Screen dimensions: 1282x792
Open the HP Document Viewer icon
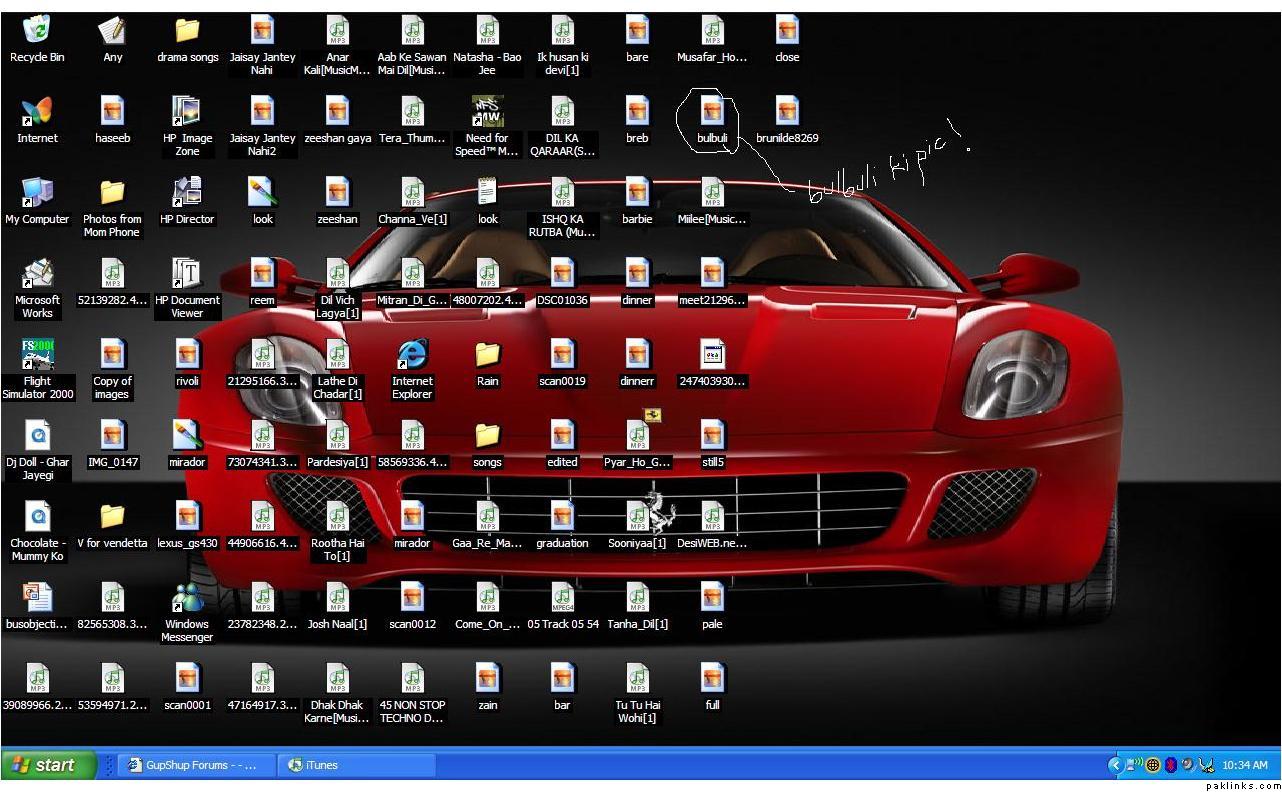pos(187,274)
